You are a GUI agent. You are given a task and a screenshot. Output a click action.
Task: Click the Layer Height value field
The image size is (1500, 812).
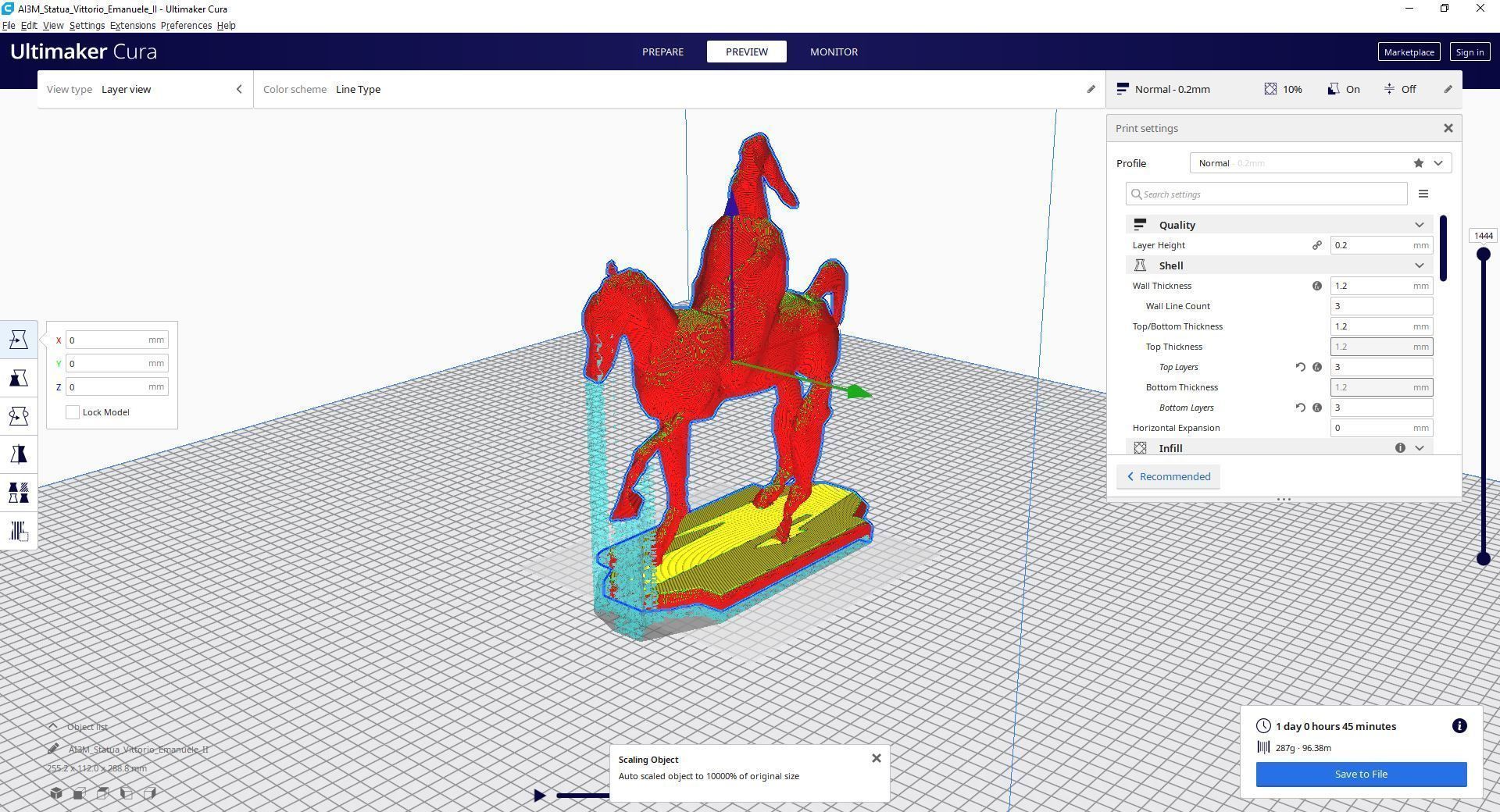tap(1381, 245)
